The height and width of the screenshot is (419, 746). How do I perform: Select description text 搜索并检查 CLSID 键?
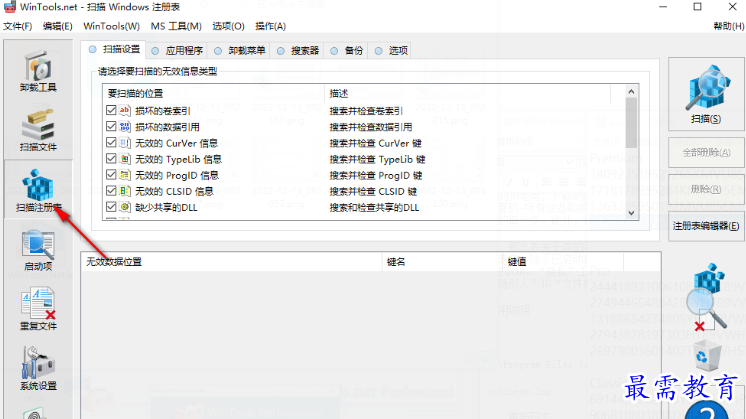pos(373,192)
